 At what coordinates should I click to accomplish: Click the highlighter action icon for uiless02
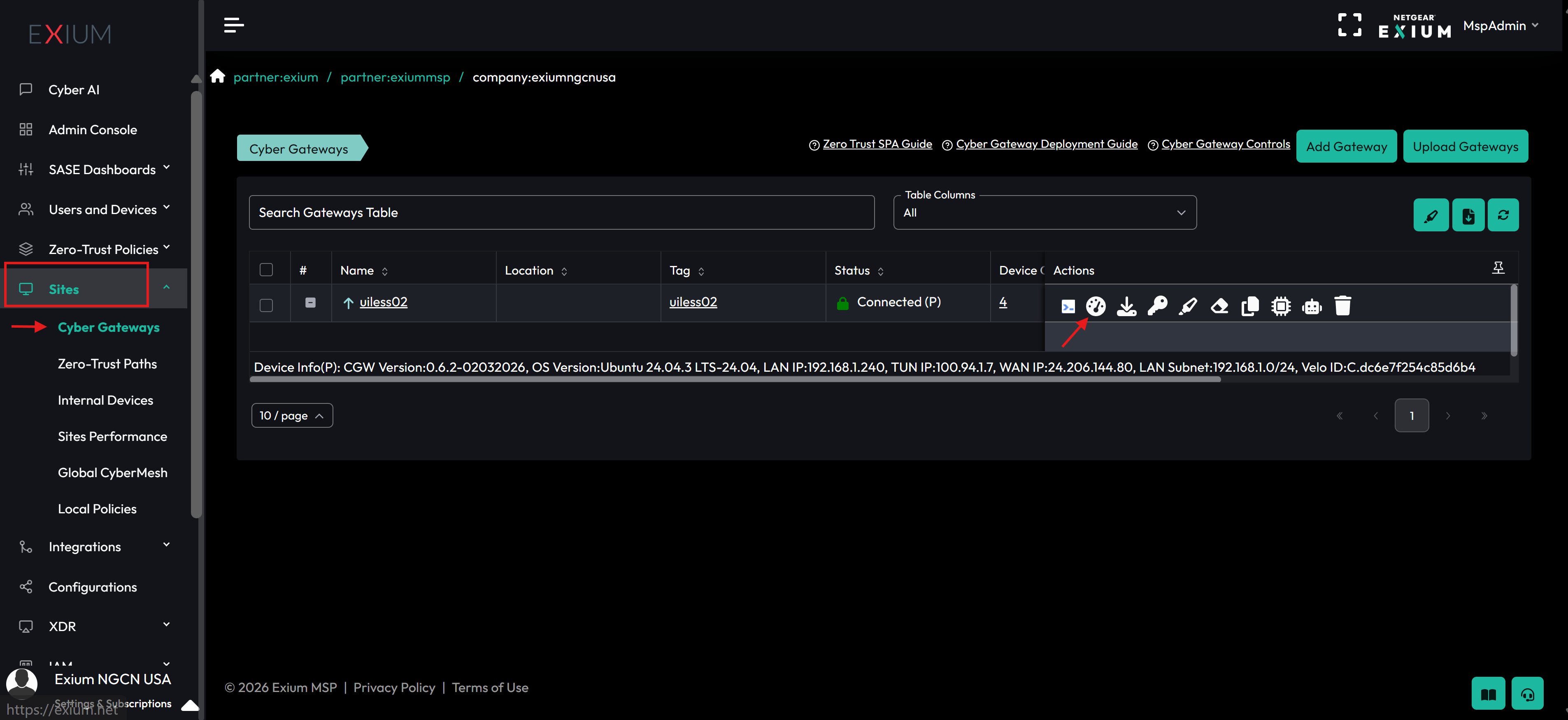click(x=1188, y=306)
